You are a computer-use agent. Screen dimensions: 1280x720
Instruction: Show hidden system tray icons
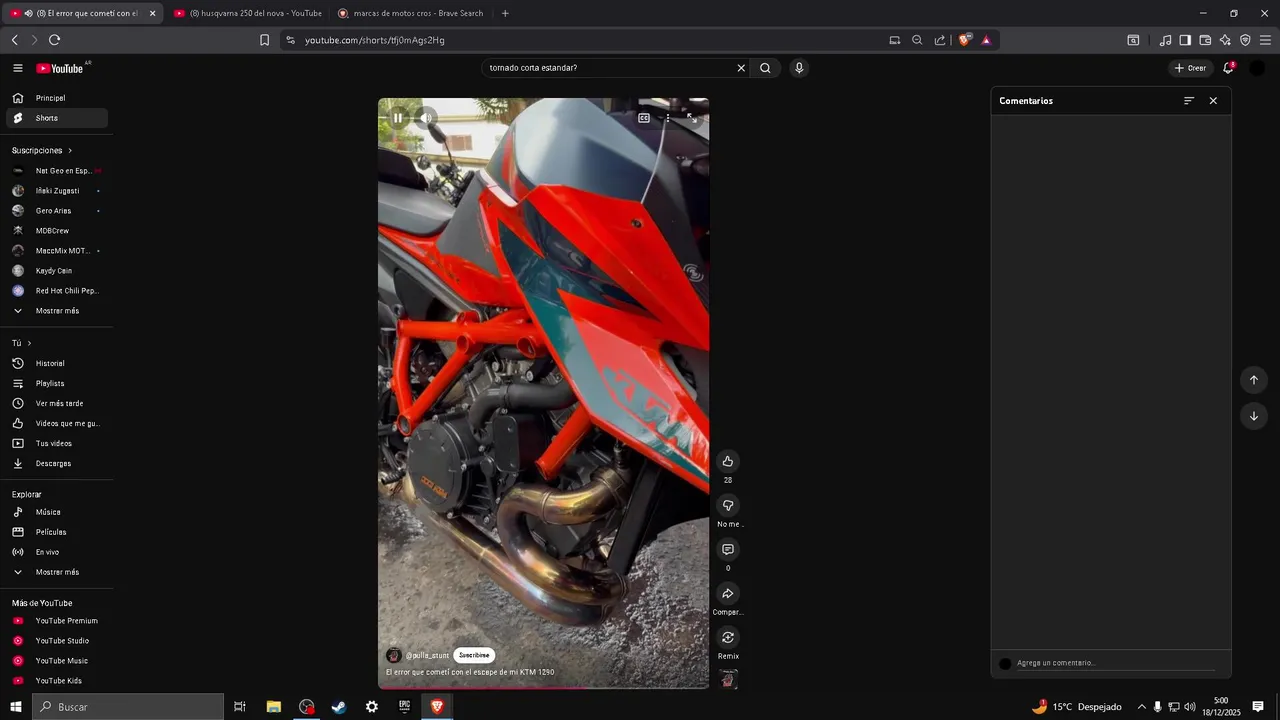pyautogui.click(x=1141, y=707)
